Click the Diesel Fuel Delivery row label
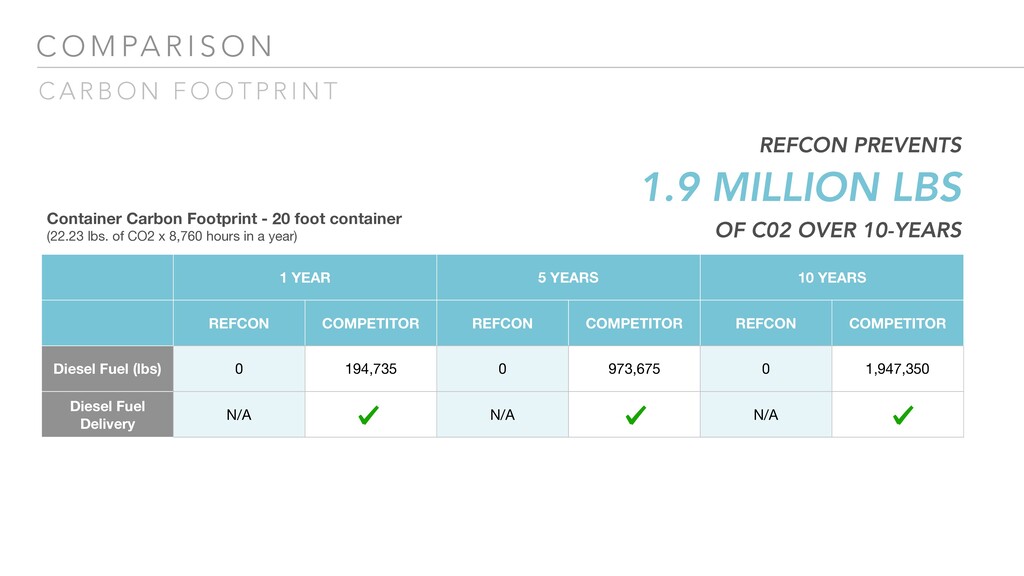 tap(107, 415)
